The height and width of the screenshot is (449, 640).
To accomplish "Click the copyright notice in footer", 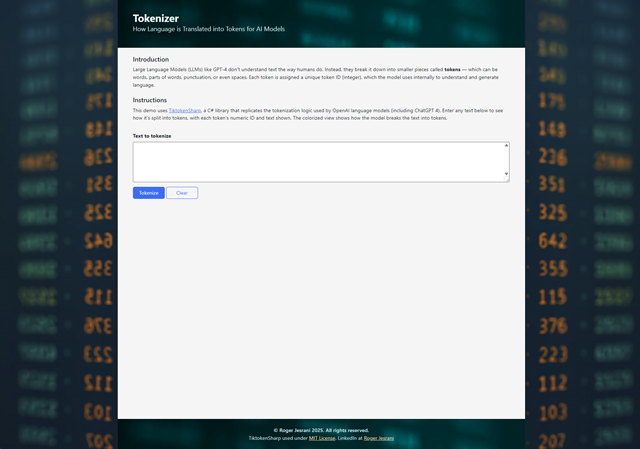I will pos(321,430).
